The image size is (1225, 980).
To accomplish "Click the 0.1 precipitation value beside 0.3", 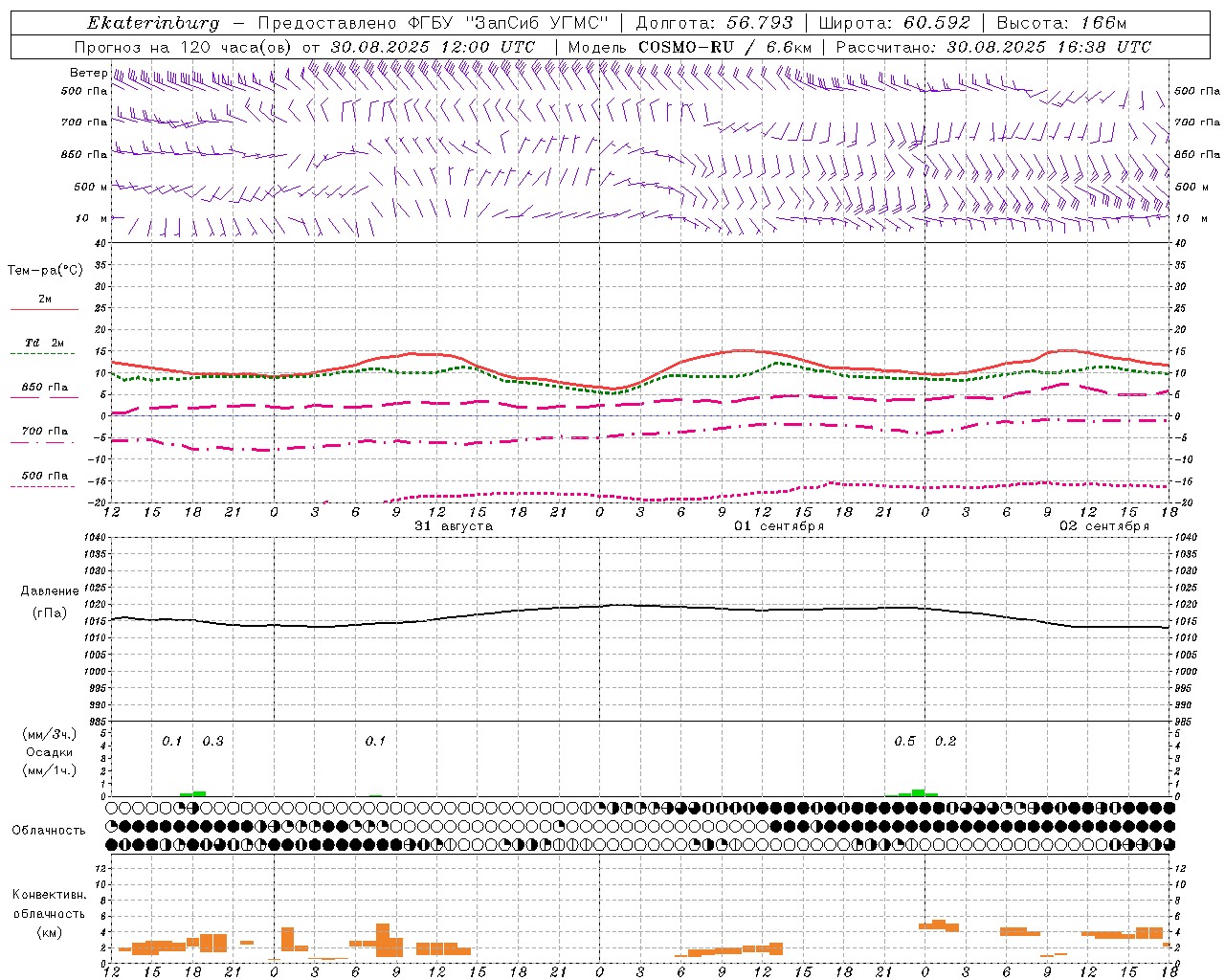I will pyautogui.click(x=171, y=741).
